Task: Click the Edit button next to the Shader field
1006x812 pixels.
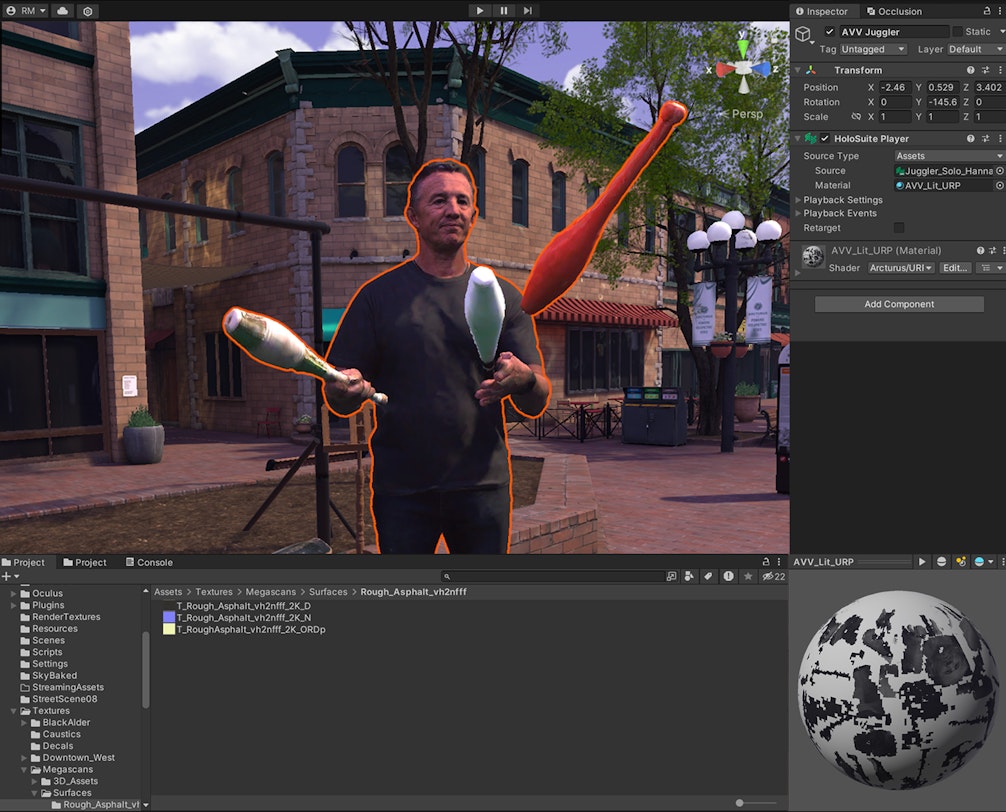Action: [x=955, y=267]
